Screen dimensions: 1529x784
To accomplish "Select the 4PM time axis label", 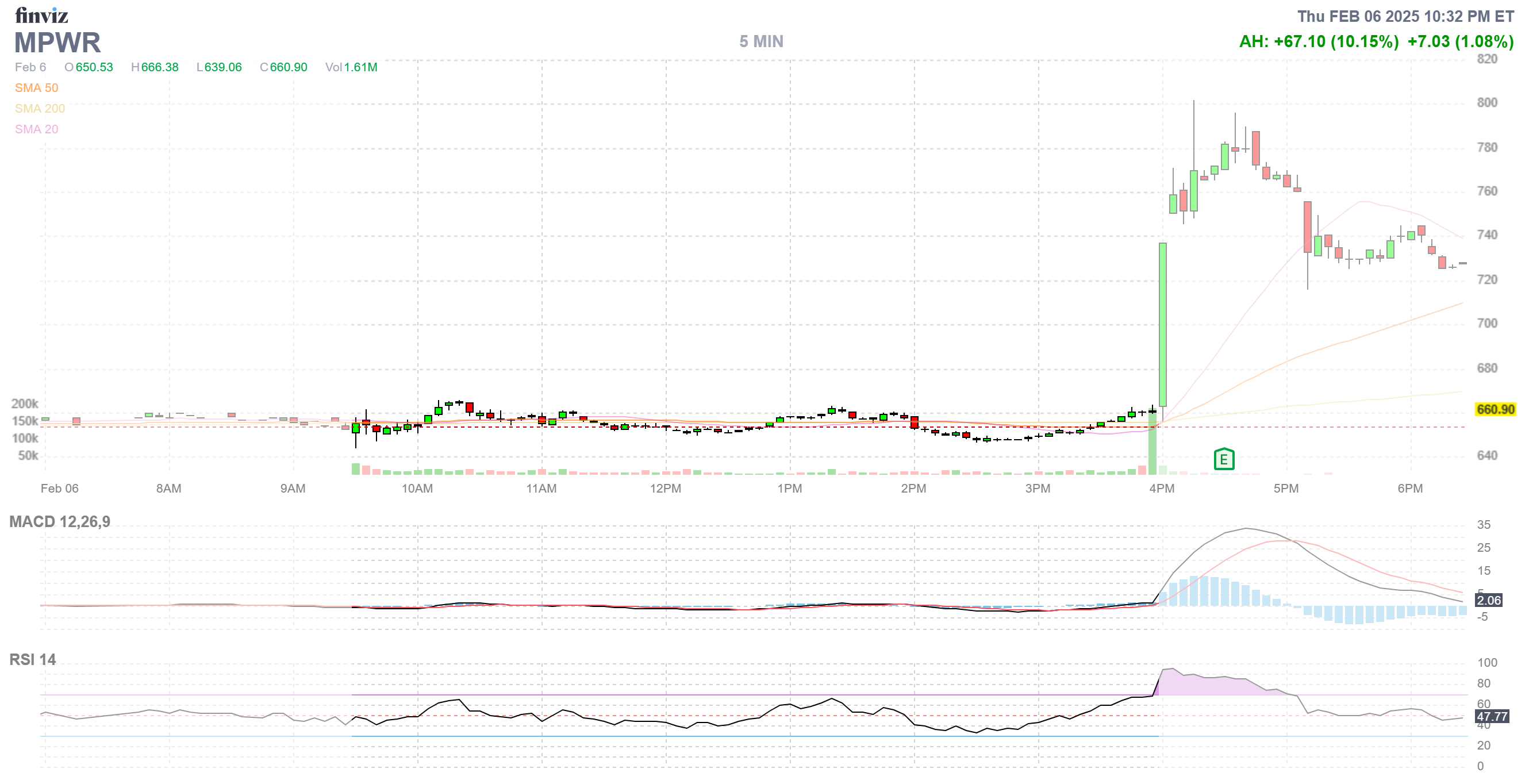I will point(1162,489).
